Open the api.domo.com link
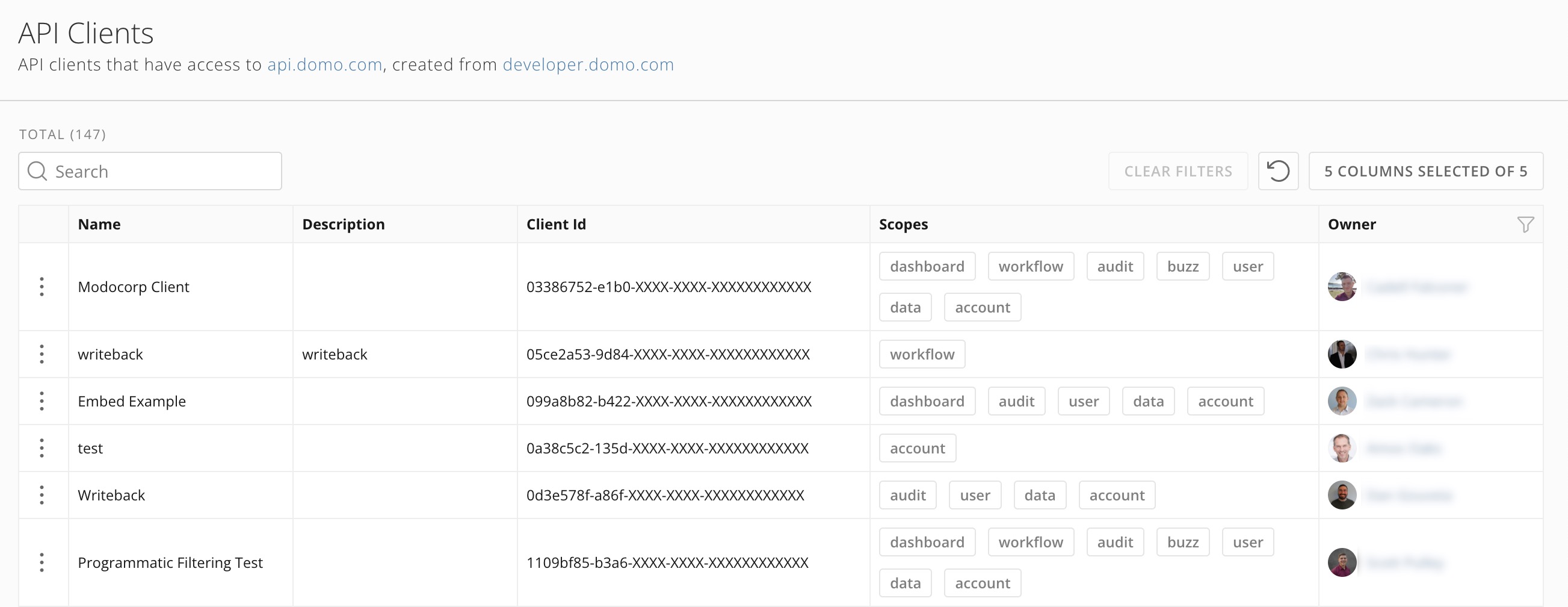 324,65
